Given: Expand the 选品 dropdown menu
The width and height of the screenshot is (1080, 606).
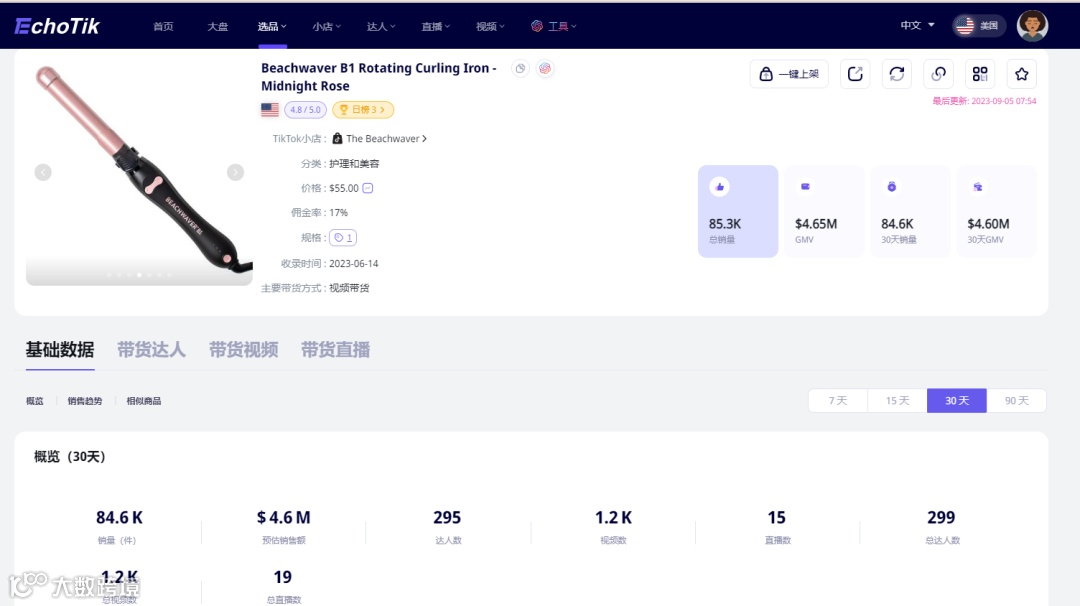Looking at the screenshot, I should (x=272, y=26).
